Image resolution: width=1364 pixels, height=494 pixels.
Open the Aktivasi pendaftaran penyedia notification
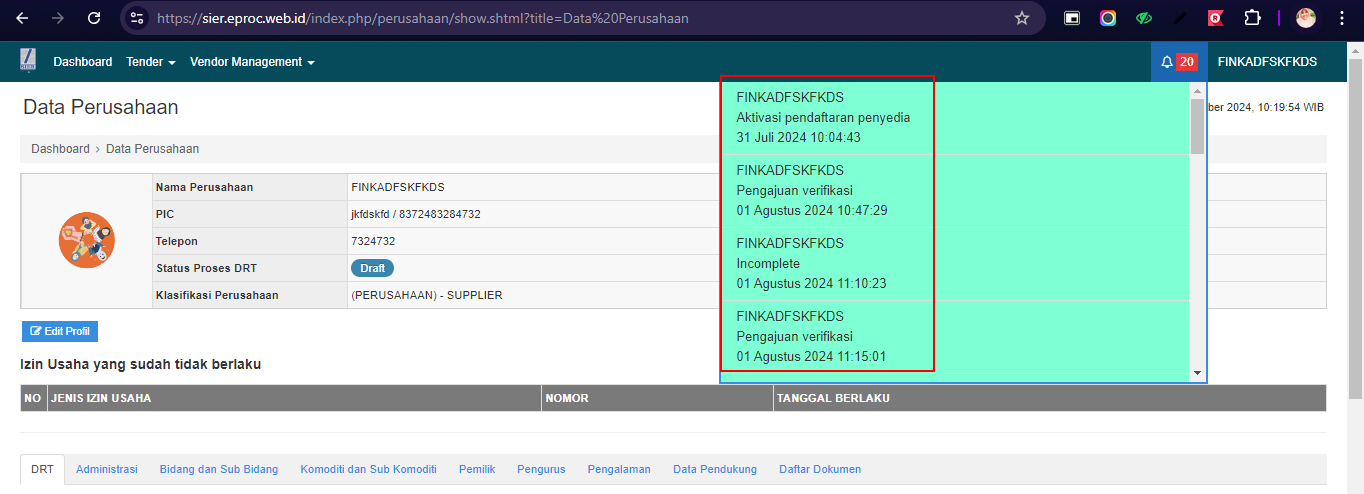[x=955, y=117]
